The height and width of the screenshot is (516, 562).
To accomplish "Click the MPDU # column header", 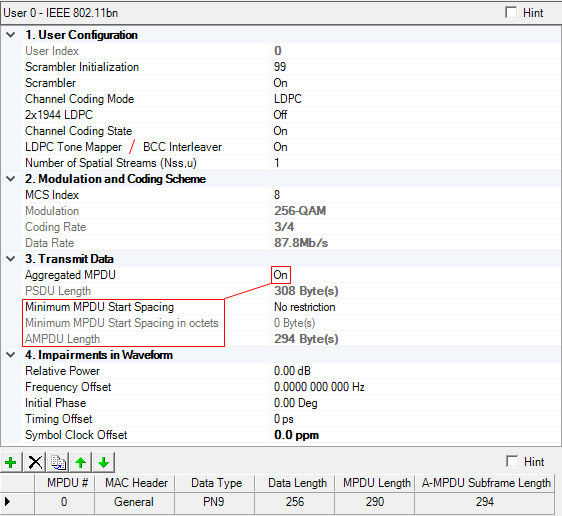I will click(65, 483).
